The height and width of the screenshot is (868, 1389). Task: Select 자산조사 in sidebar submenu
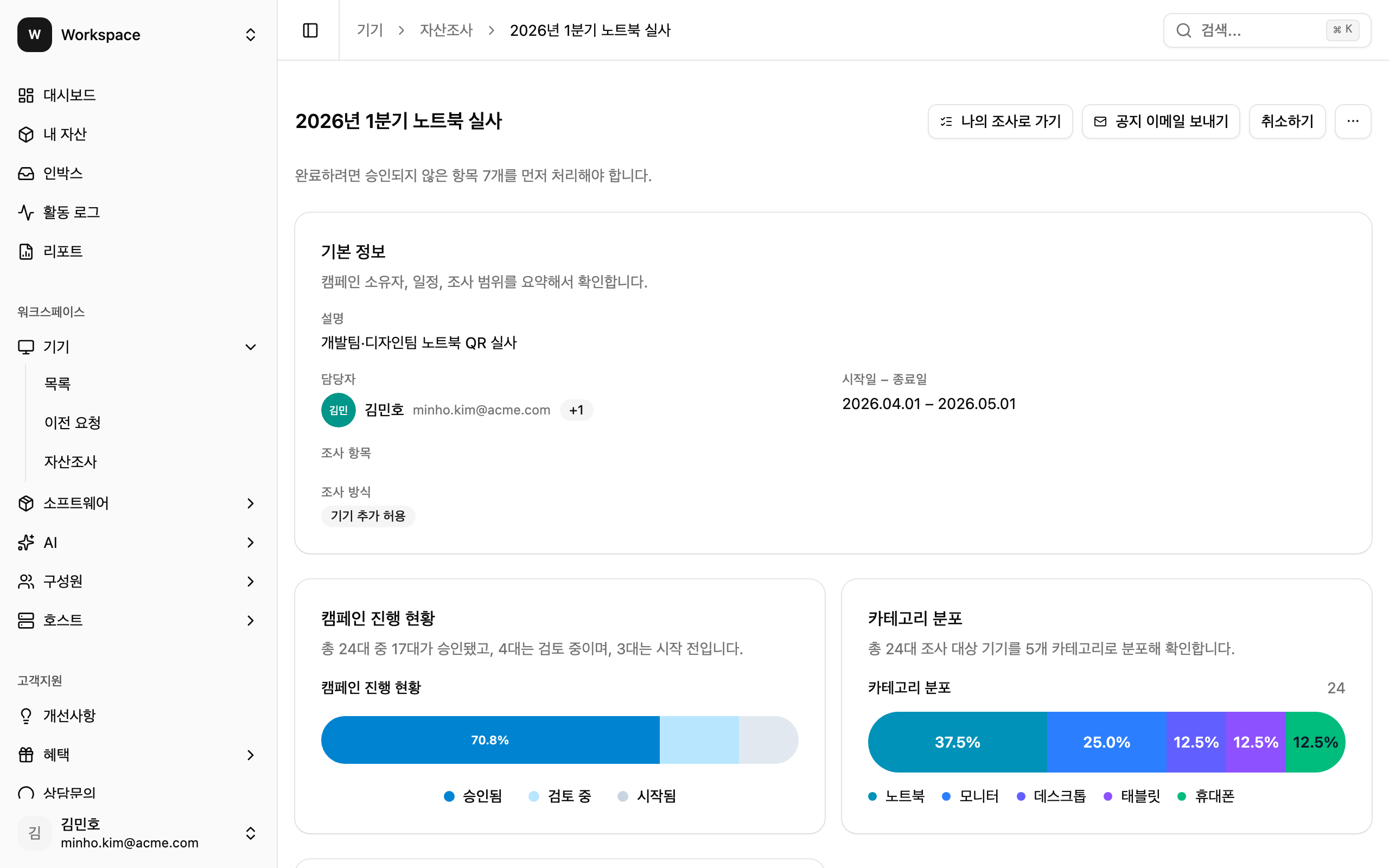coord(71,462)
